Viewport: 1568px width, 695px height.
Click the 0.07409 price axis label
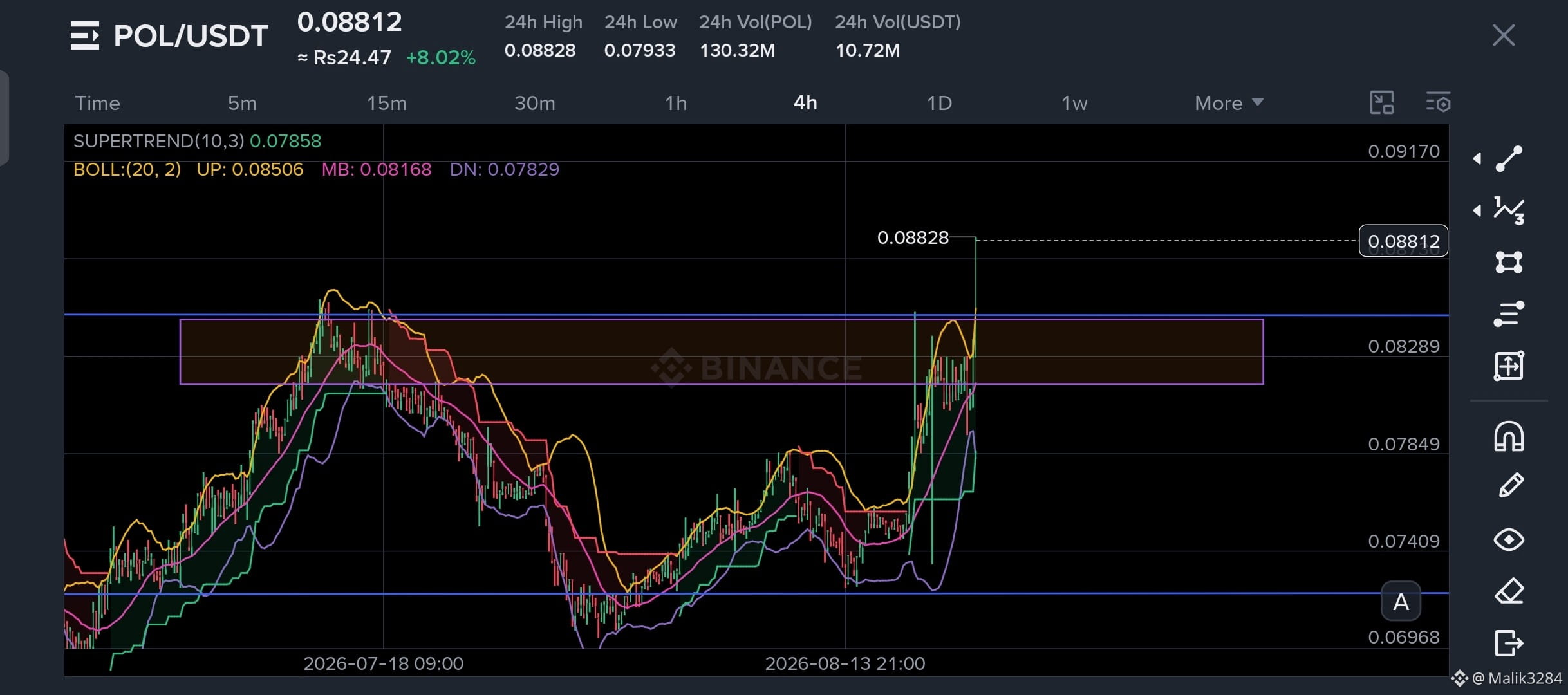pyautogui.click(x=1404, y=541)
